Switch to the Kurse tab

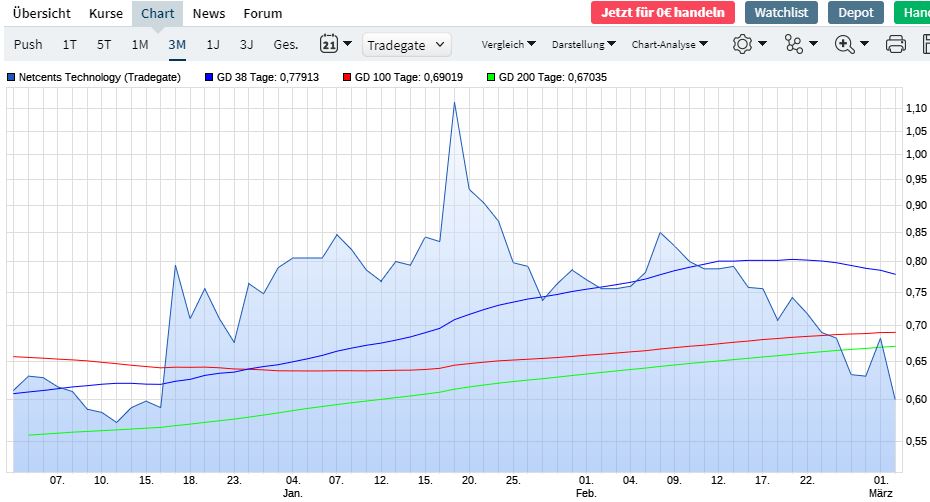pos(106,13)
